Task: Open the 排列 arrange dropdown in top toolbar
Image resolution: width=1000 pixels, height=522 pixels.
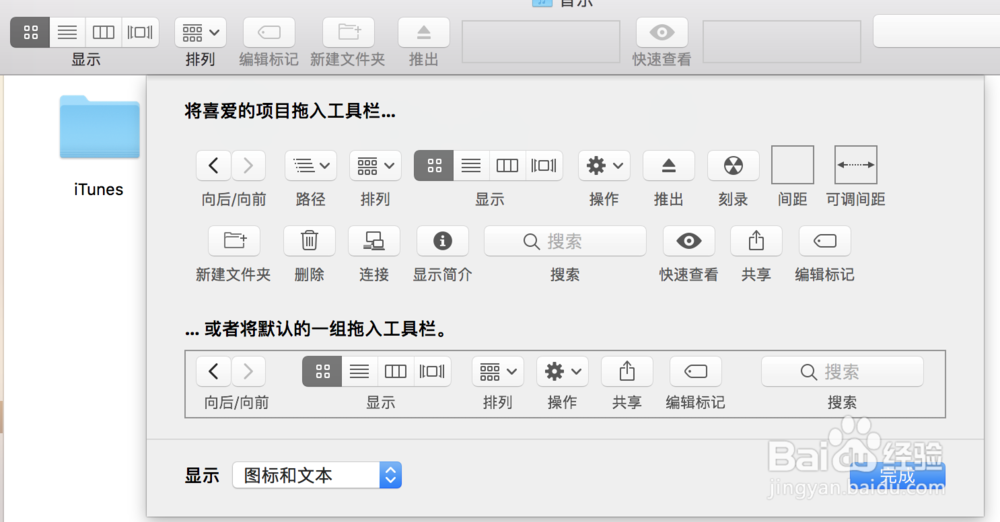Action: point(200,32)
